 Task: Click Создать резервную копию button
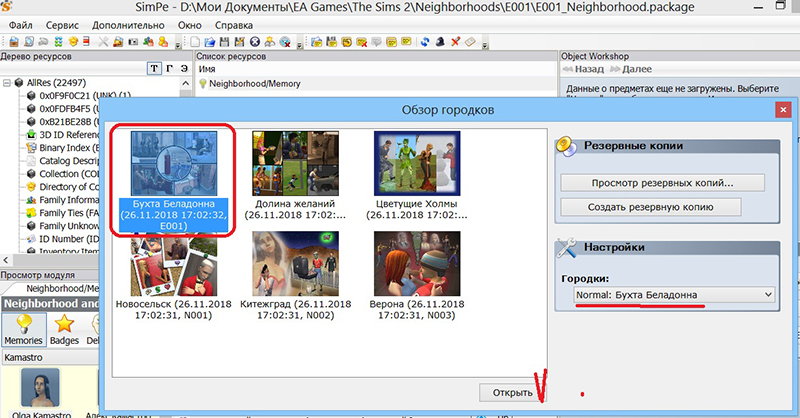click(x=650, y=207)
